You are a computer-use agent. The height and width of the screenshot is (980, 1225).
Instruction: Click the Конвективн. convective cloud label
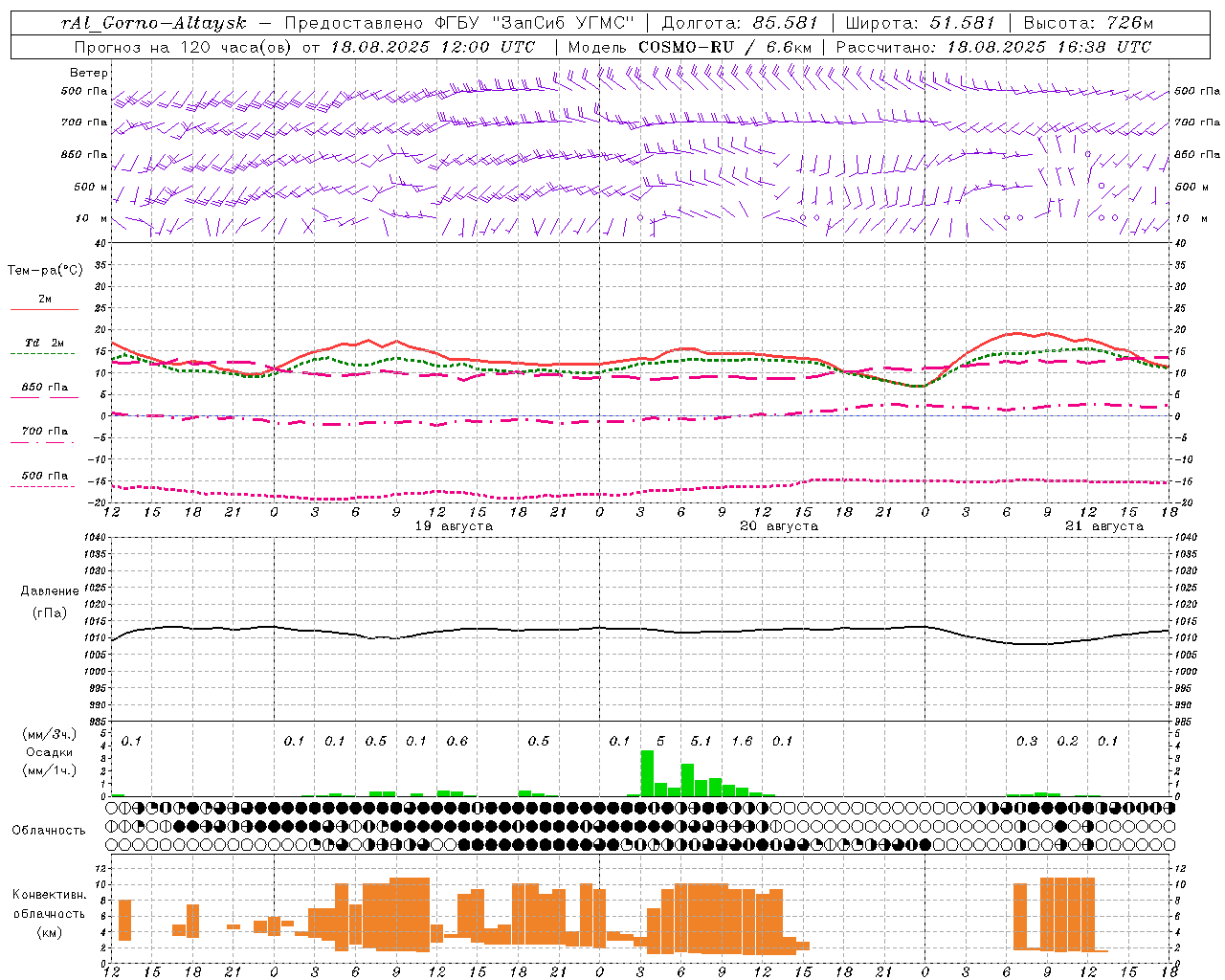(50, 895)
